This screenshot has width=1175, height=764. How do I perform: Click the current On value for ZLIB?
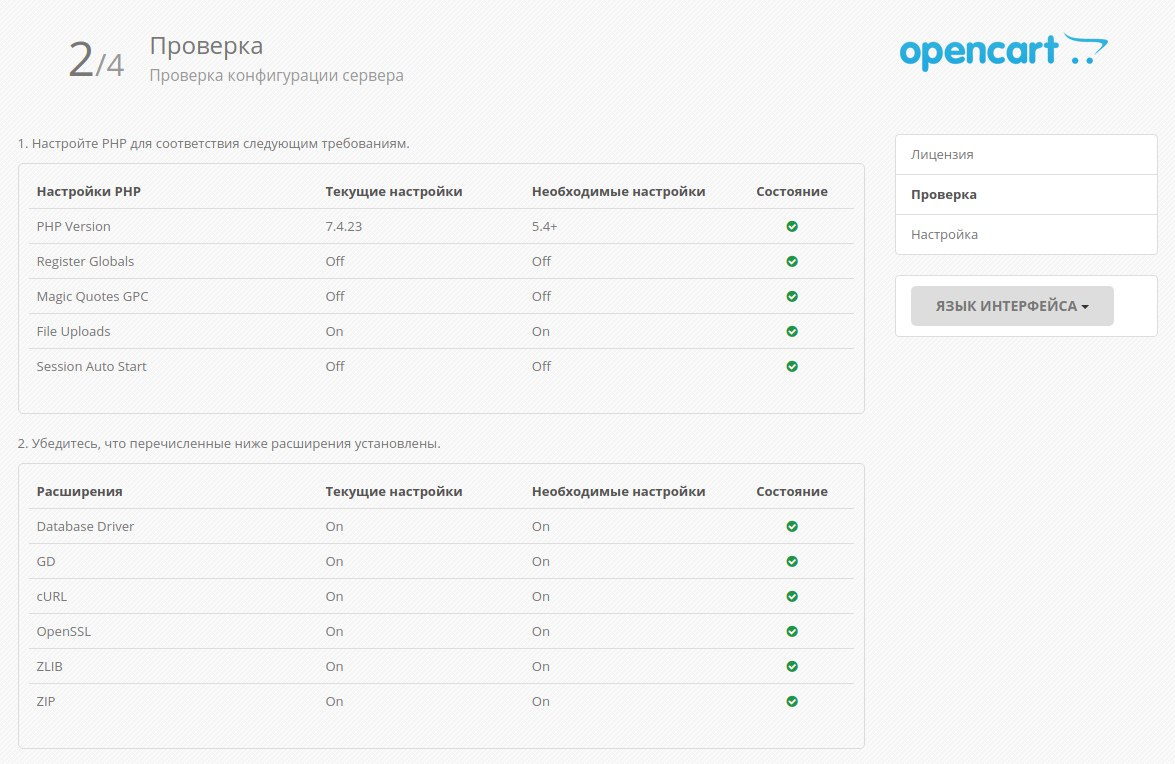pyautogui.click(x=334, y=667)
